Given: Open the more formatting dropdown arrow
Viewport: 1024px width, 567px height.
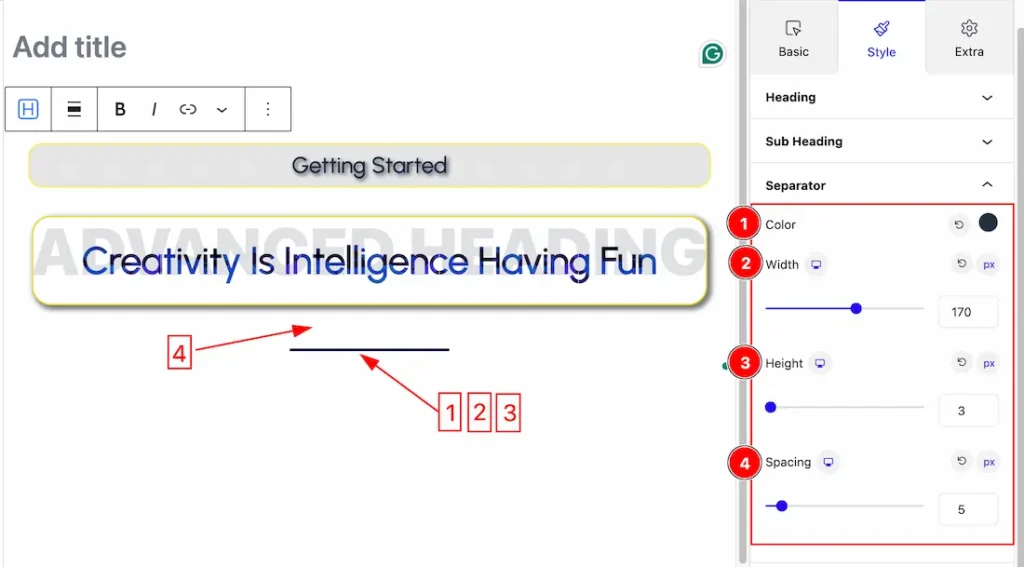Looking at the screenshot, I should pos(222,109).
